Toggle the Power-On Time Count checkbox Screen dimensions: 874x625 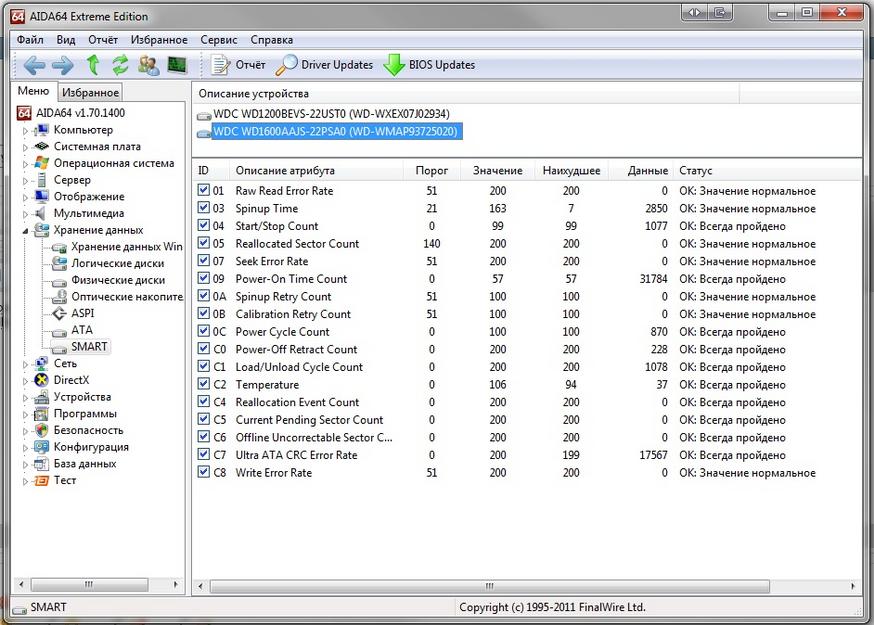point(203,278)
